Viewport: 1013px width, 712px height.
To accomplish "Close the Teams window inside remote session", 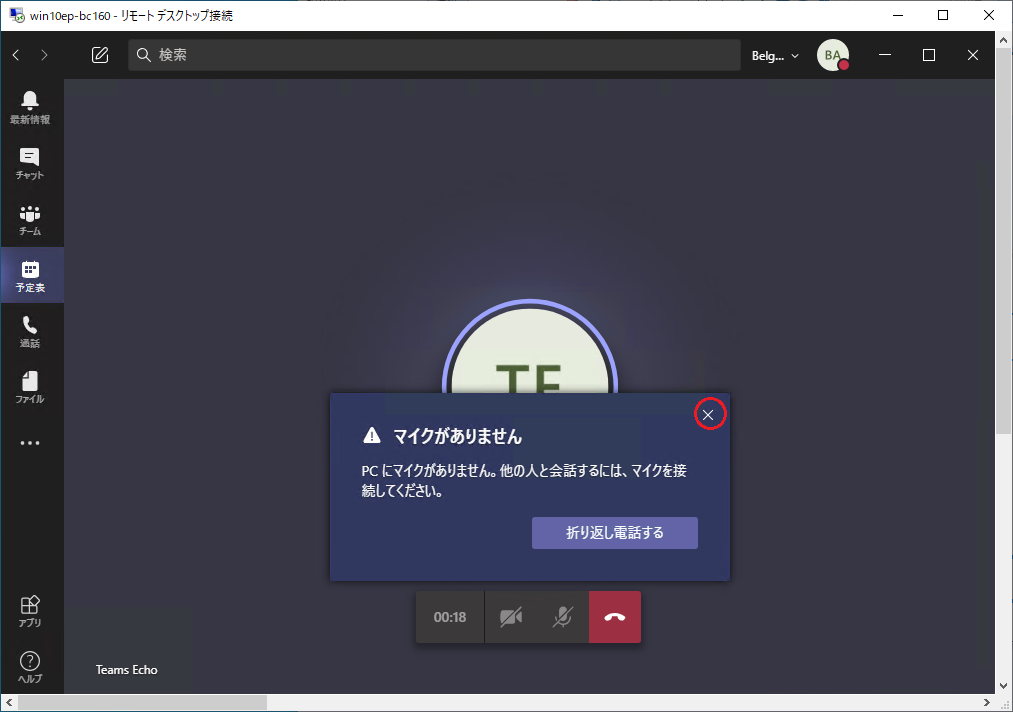I will tap(973, 55).
